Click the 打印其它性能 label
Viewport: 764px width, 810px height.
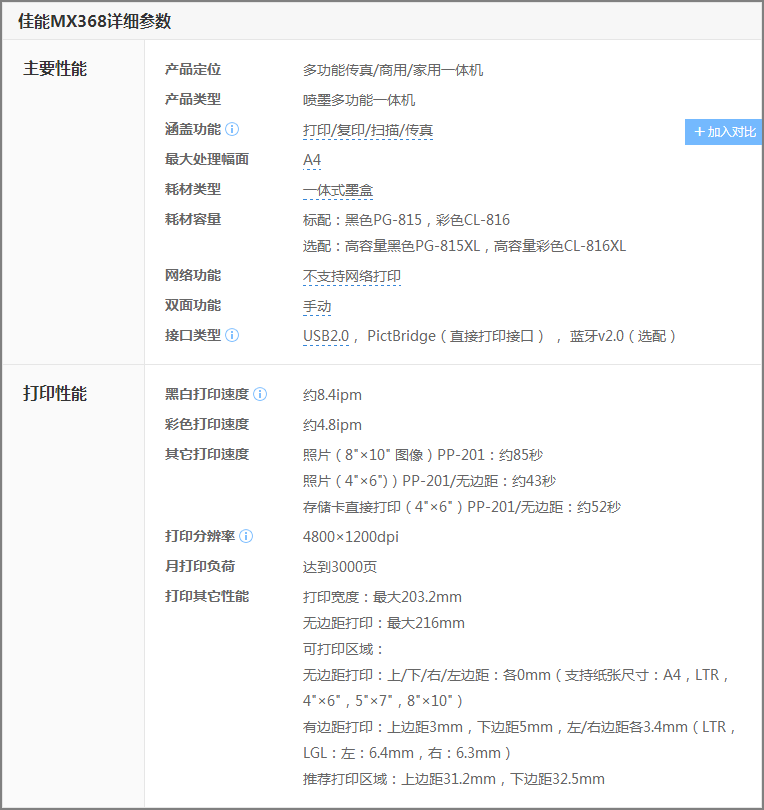207,596
